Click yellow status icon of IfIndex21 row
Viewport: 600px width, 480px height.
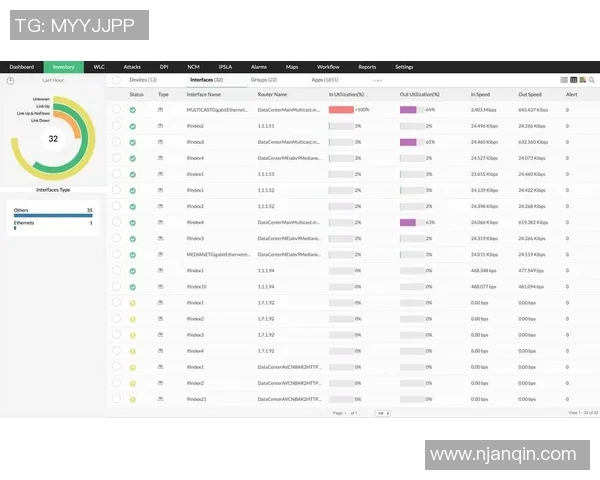(132, 400)
